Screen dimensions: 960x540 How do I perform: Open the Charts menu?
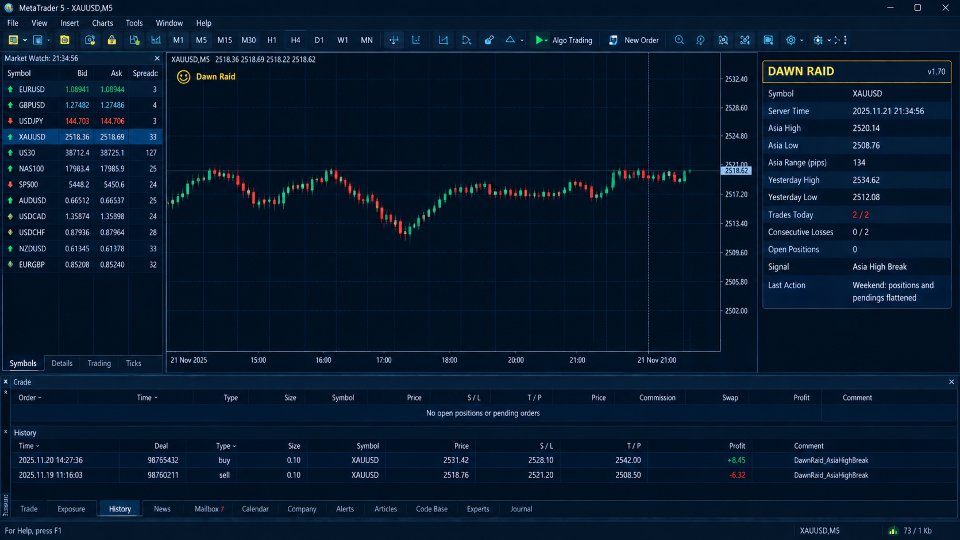[102, 23]
